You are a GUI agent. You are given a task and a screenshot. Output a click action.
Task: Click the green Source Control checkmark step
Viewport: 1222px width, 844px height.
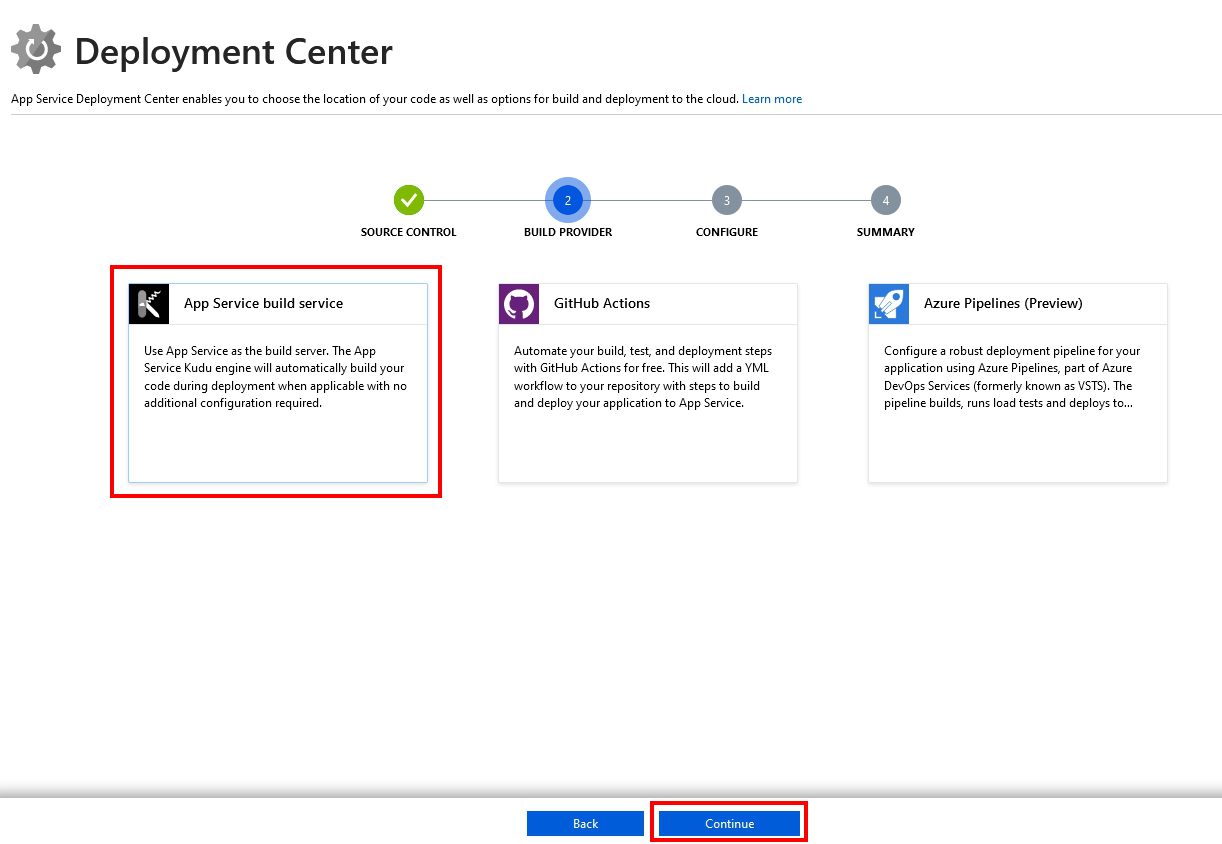(408, 200)
